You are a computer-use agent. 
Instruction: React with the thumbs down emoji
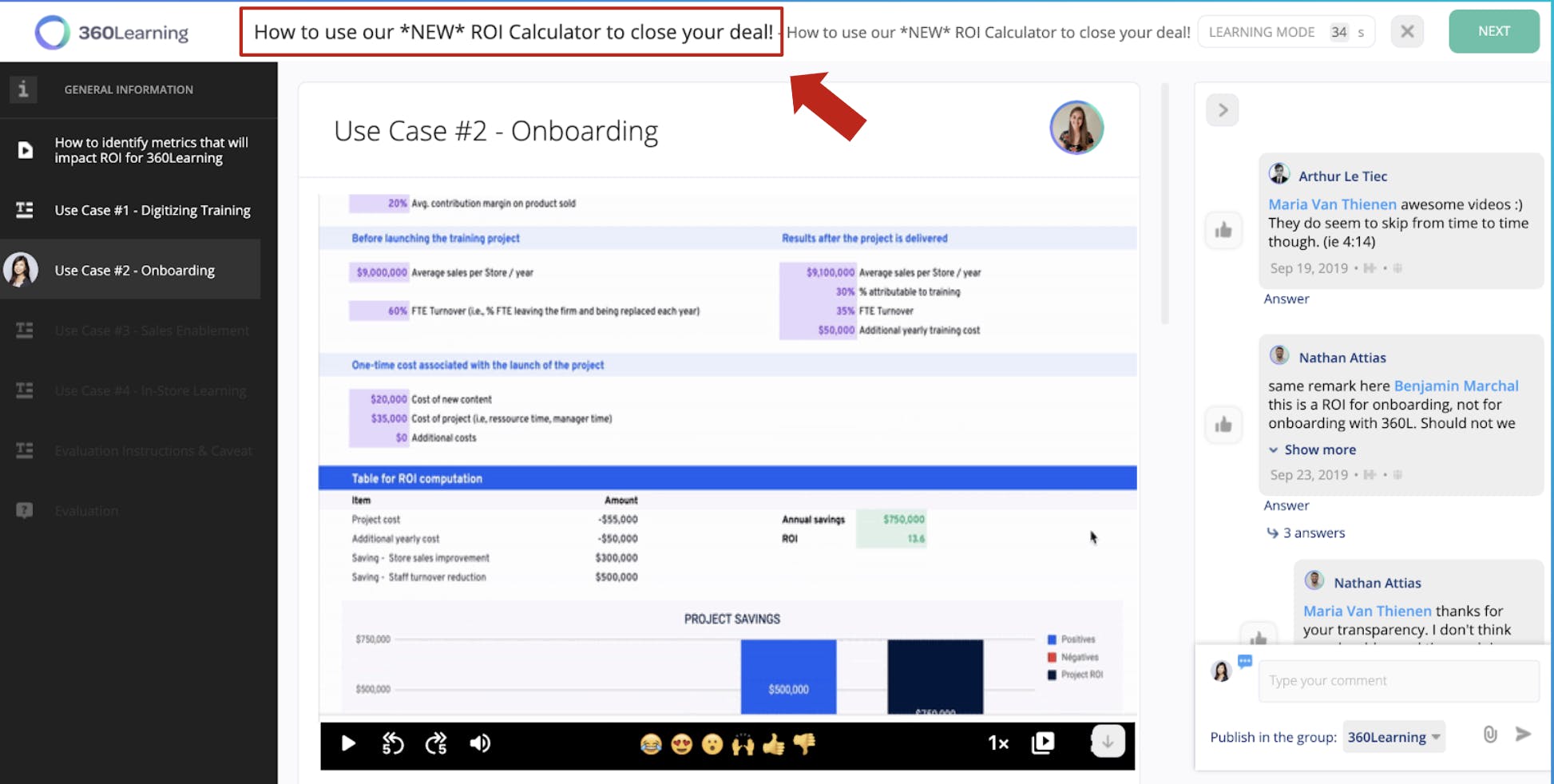(x=804, y=744)
